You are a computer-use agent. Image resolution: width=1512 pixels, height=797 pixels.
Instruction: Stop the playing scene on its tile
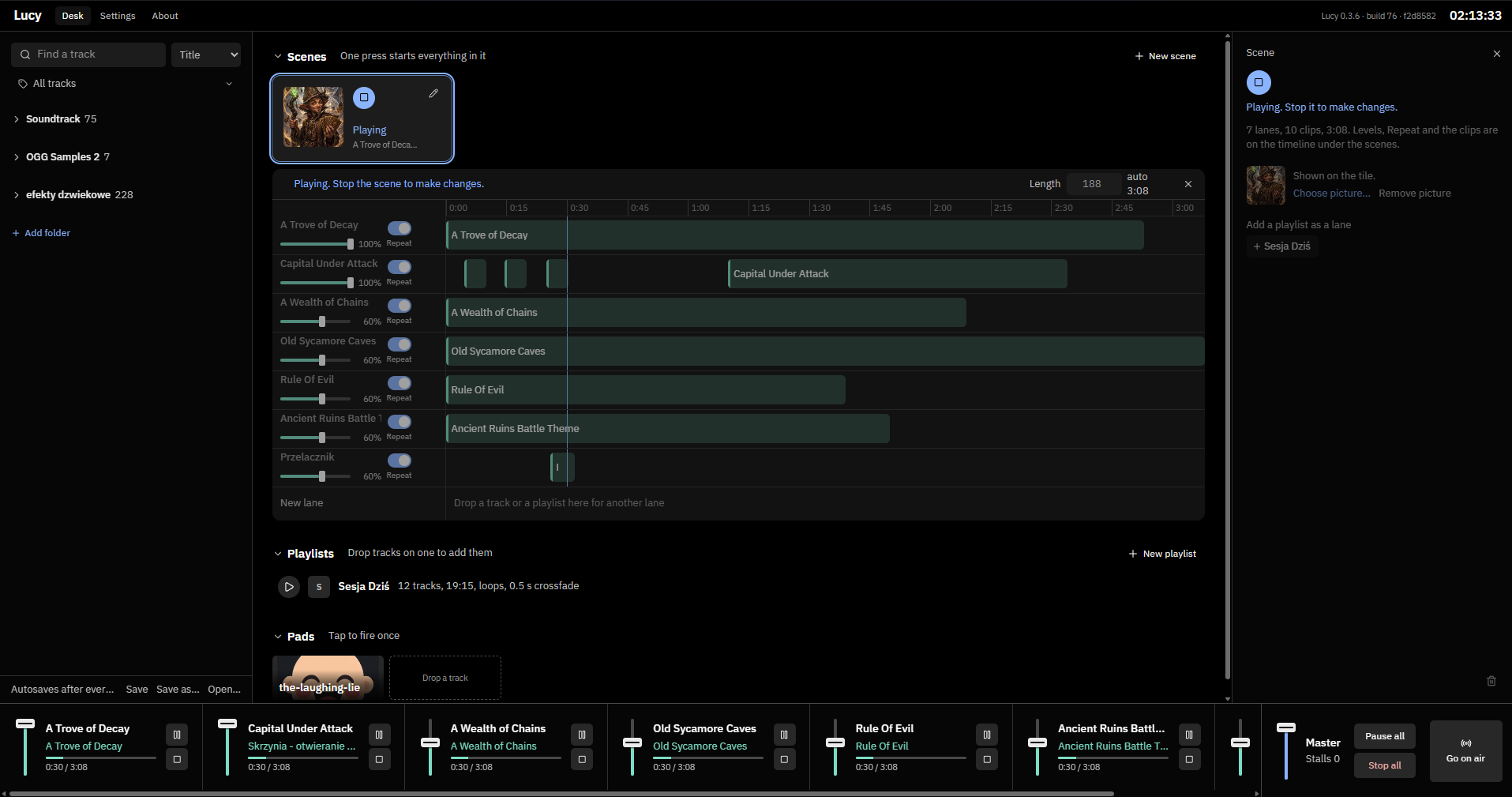pos(364,97)
